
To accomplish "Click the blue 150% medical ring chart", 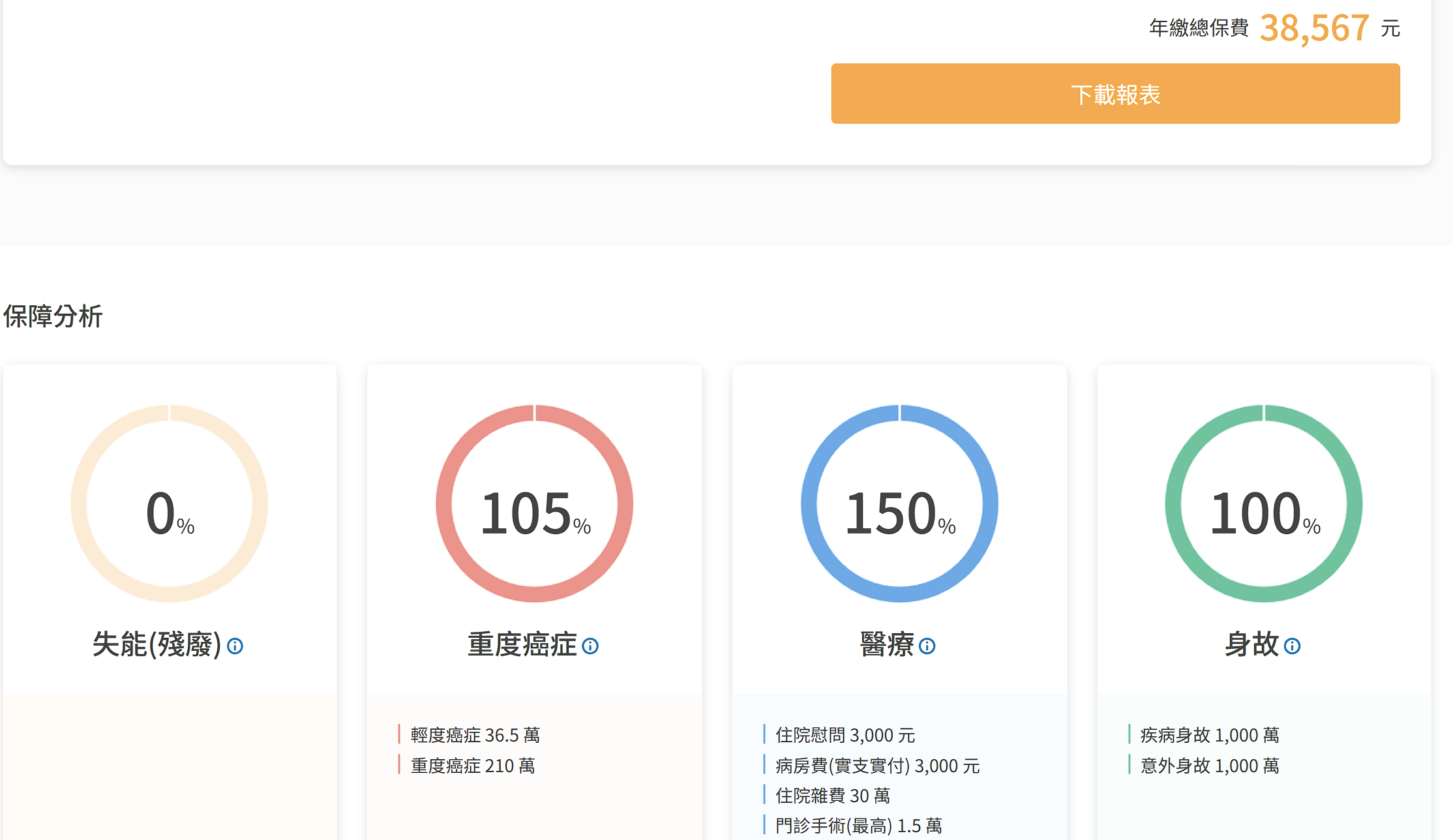I will [x=899, y=503].
